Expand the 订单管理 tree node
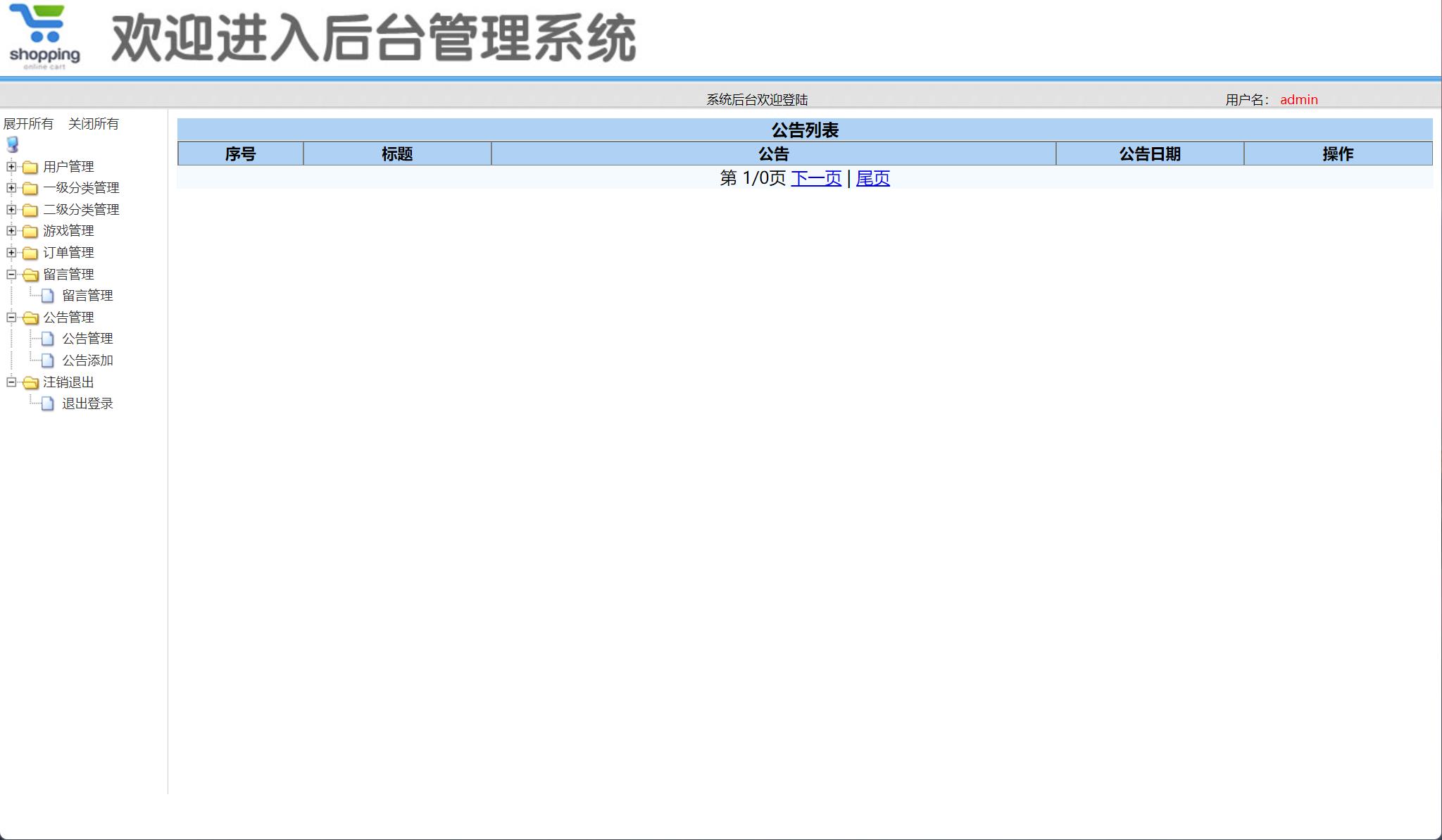 (10, 252)
